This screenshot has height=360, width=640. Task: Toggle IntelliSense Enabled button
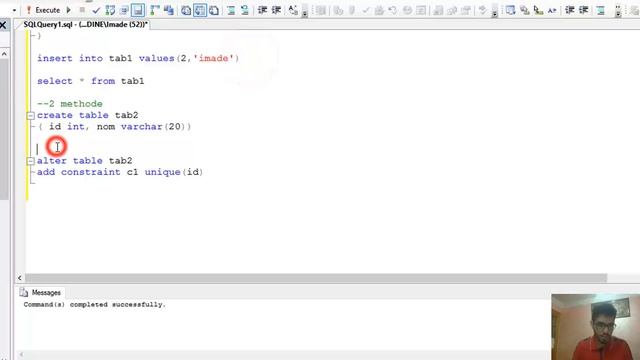pos(138,10)
